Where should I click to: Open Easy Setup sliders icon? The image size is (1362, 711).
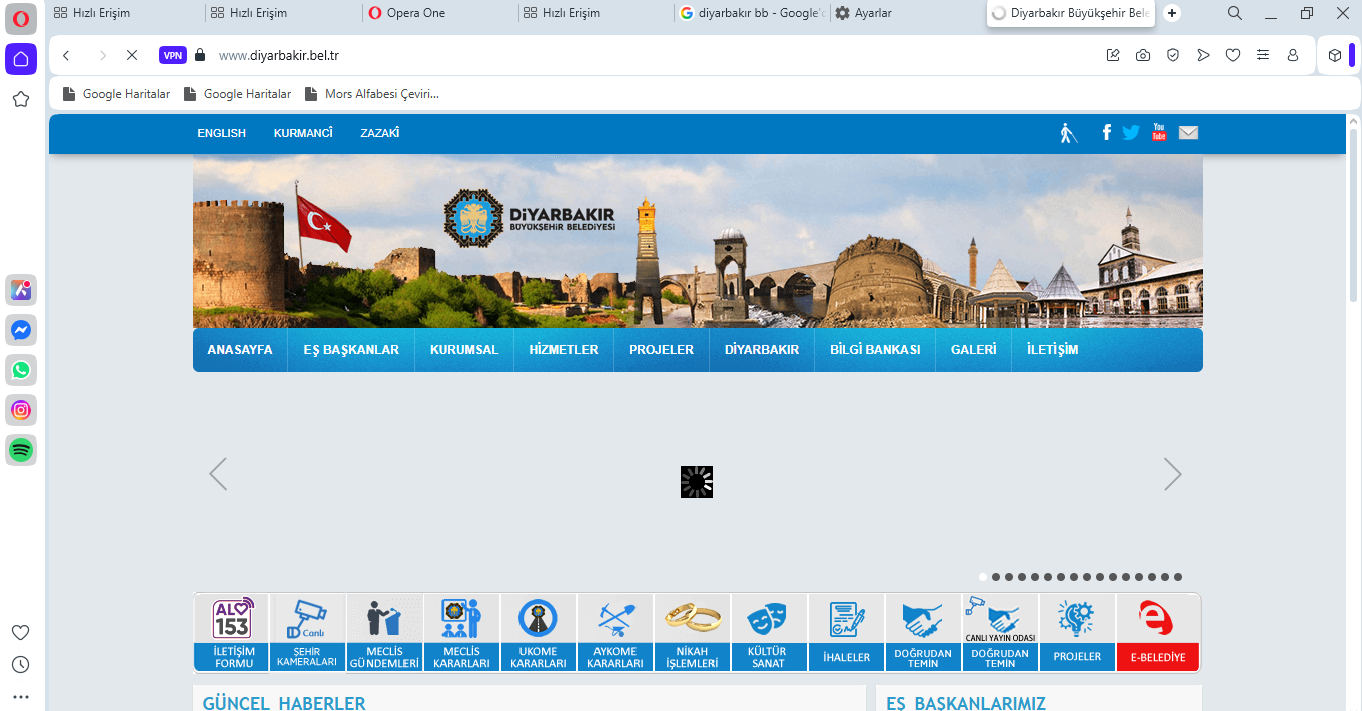pos(1263,56)
